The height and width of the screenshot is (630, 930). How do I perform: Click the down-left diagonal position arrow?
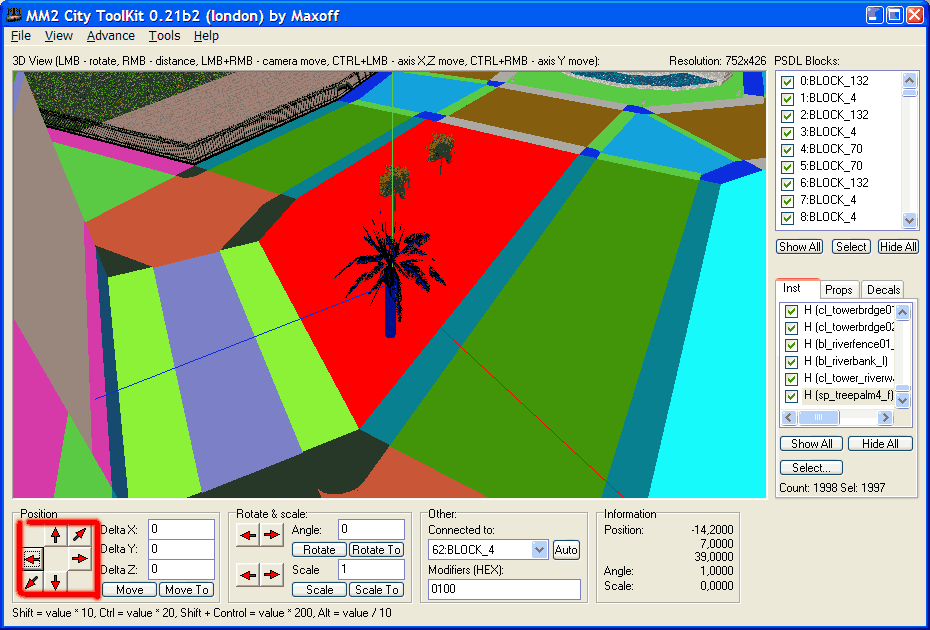pyautogui.click(x=32, y=581)
